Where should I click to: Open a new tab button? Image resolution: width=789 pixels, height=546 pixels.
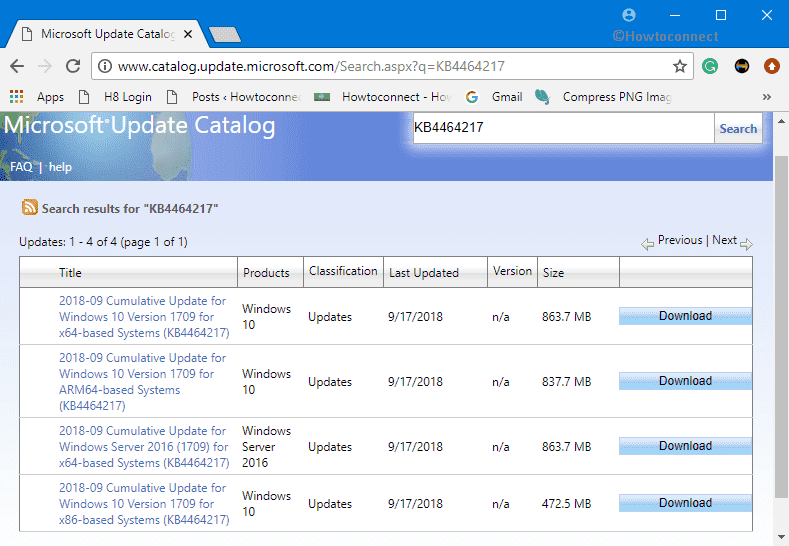tap(224, 34)
